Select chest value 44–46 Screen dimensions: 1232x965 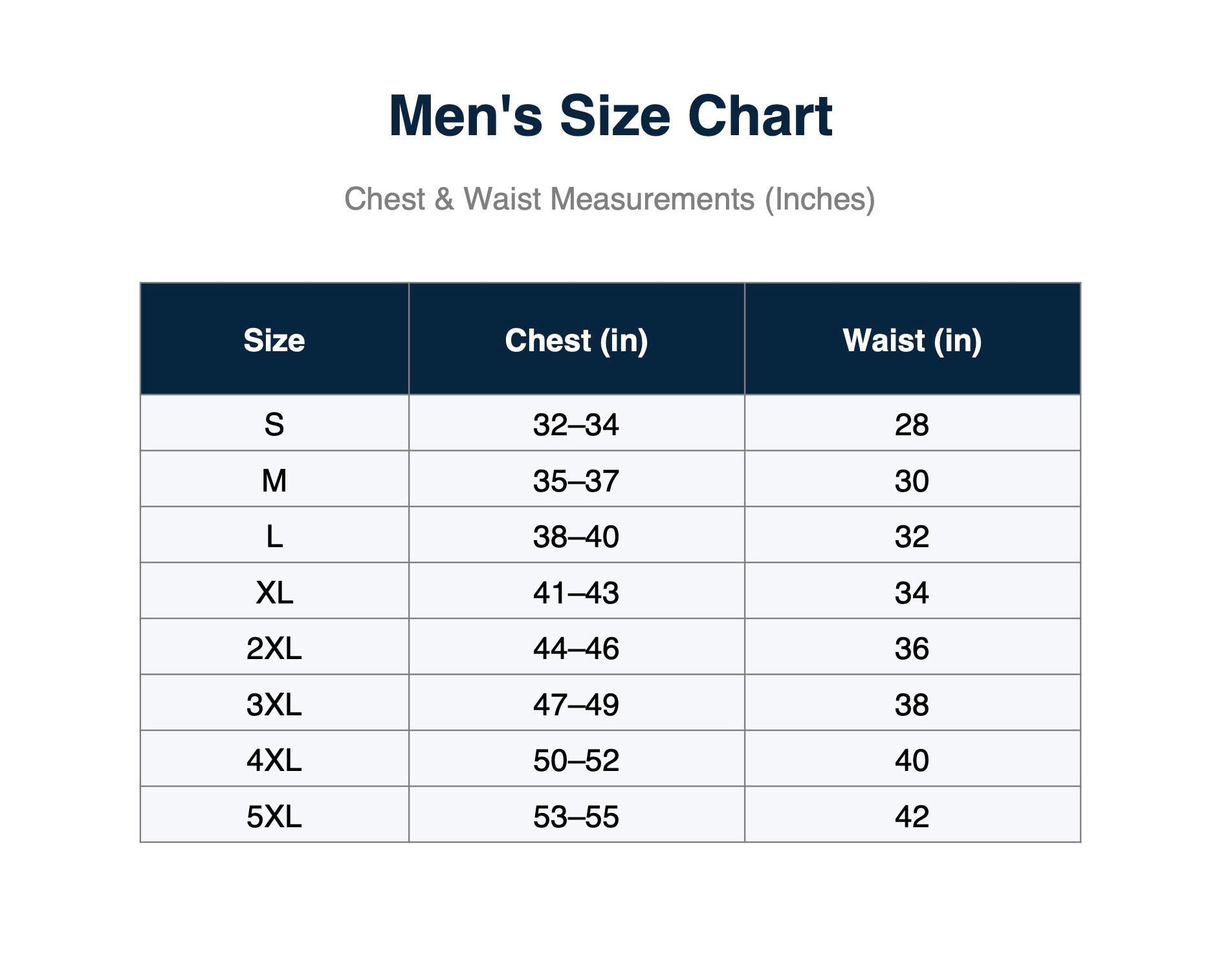point(577,647)
